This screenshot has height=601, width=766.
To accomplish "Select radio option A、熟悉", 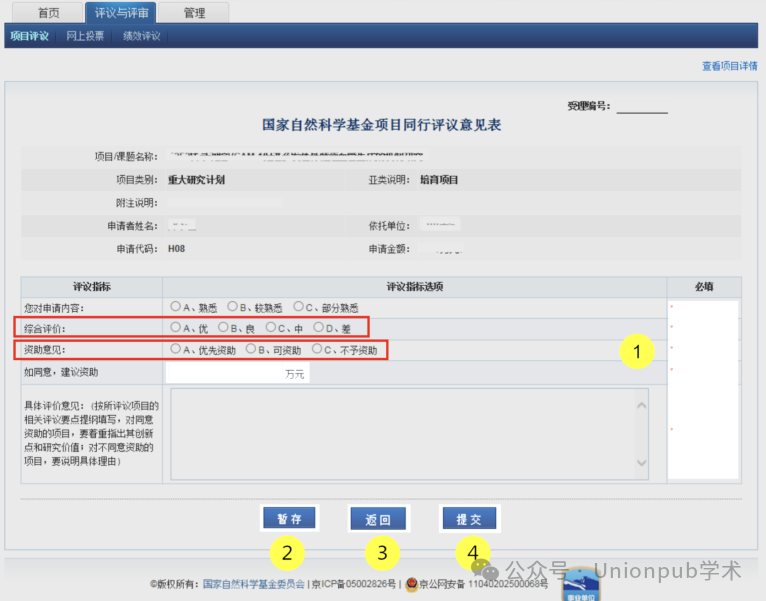I will pos(175,306).
